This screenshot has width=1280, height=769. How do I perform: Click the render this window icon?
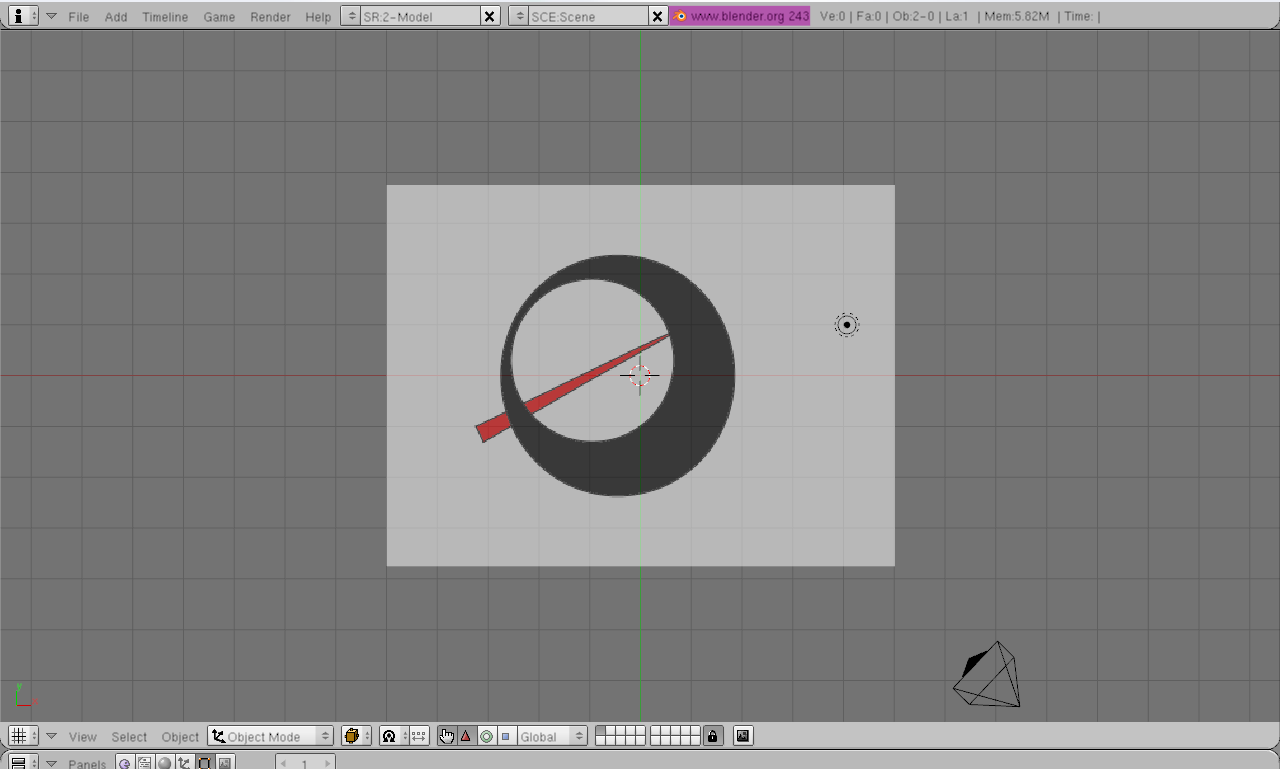743,736
